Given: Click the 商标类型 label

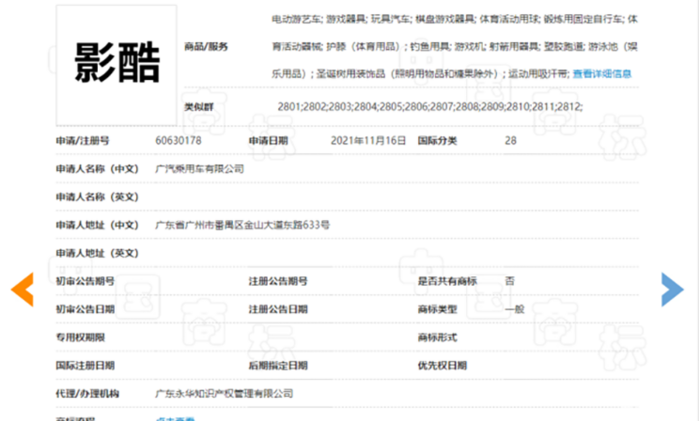Looking at the screenshot, I should [437, 310].
